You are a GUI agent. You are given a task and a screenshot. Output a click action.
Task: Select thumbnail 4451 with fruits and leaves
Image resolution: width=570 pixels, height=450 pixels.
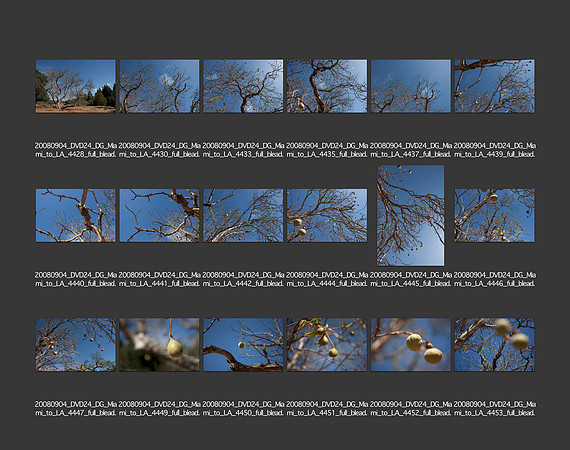tap(327, 345)
